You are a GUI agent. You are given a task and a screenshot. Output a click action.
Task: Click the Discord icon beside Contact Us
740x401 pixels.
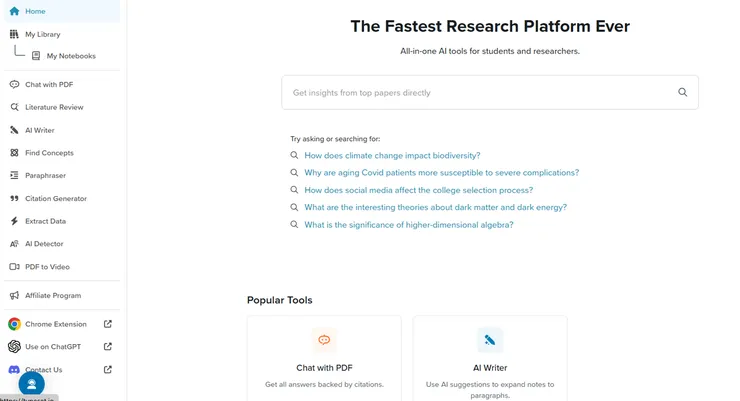click(x=14, y=369)
